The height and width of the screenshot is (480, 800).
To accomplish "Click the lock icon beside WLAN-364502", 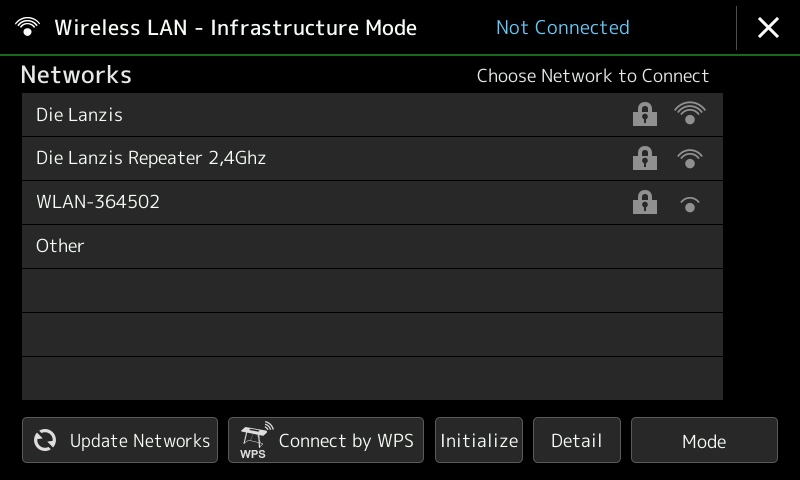I will (x=644, y=202).
